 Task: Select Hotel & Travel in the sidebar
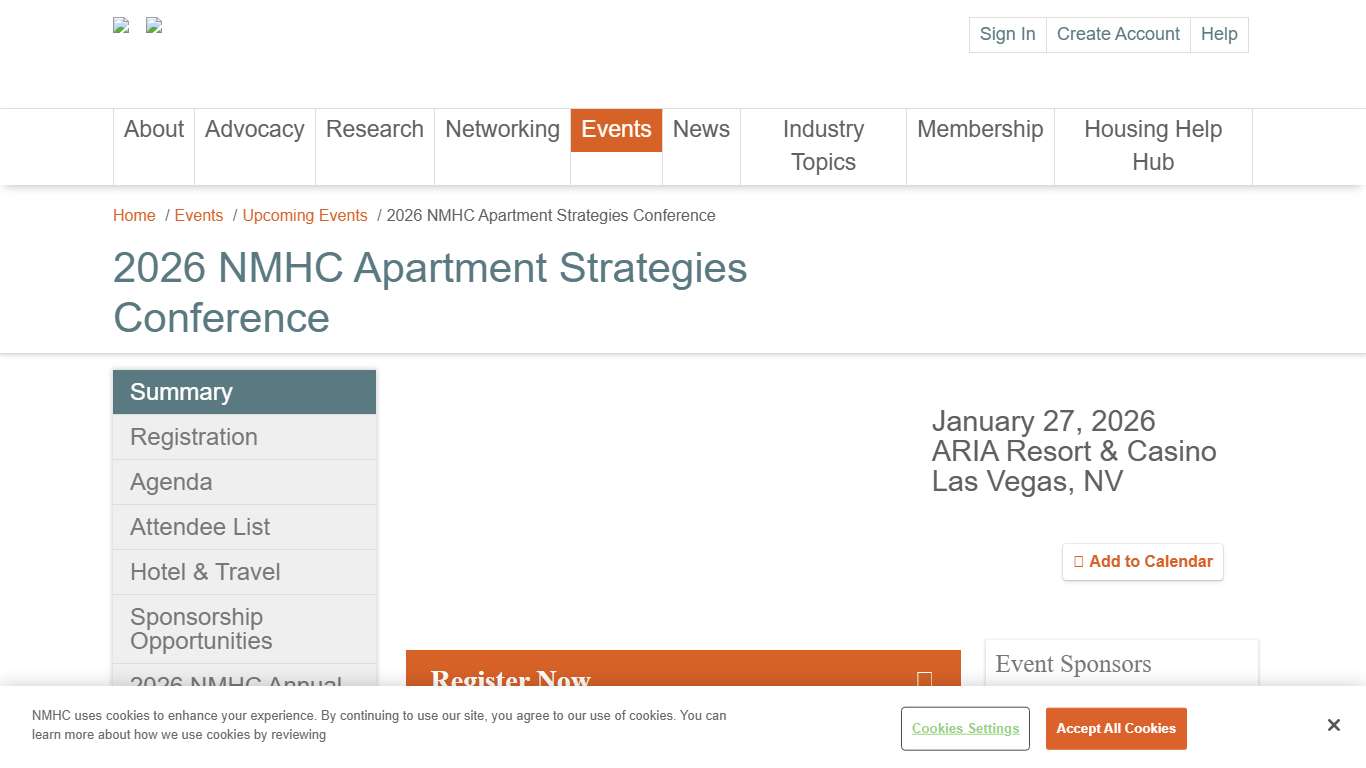click(205, 572)
